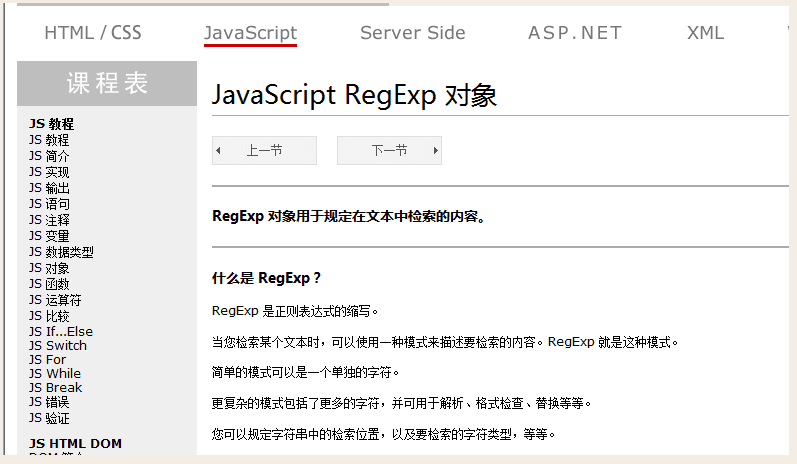
Task: Open the JS 验证 lesson
Action: pos(49,417)
